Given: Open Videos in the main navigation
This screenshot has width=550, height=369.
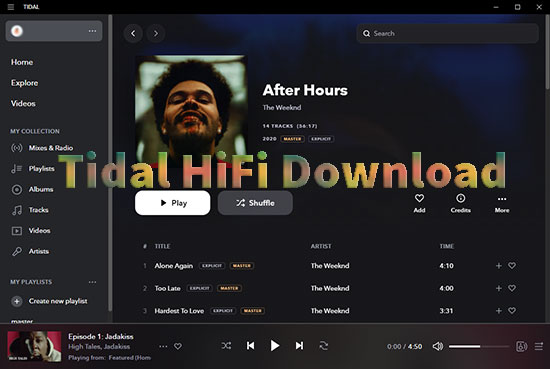Looking at the screenshot, I should [23, 103].
